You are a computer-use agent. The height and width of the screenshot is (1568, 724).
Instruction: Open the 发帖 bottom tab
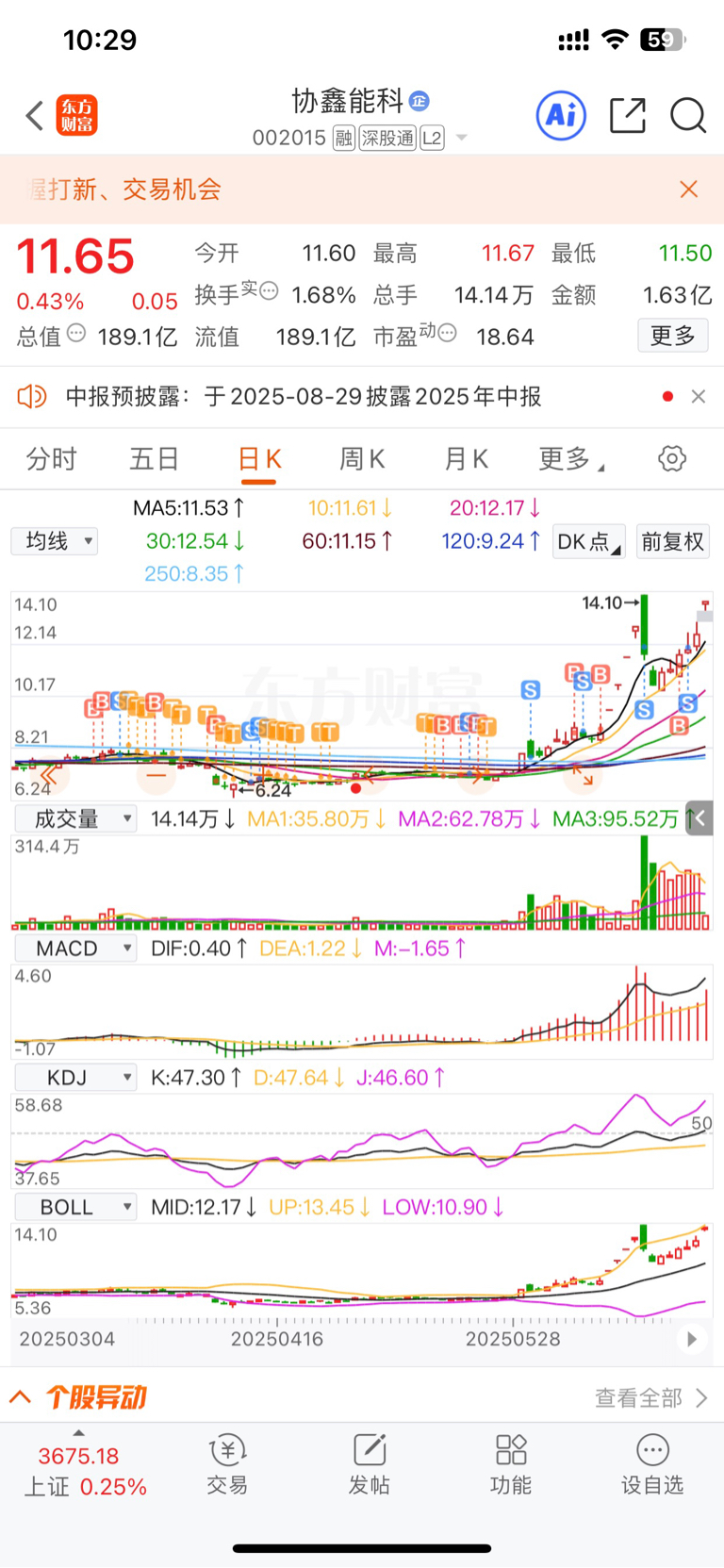[x=370, y=1465]
